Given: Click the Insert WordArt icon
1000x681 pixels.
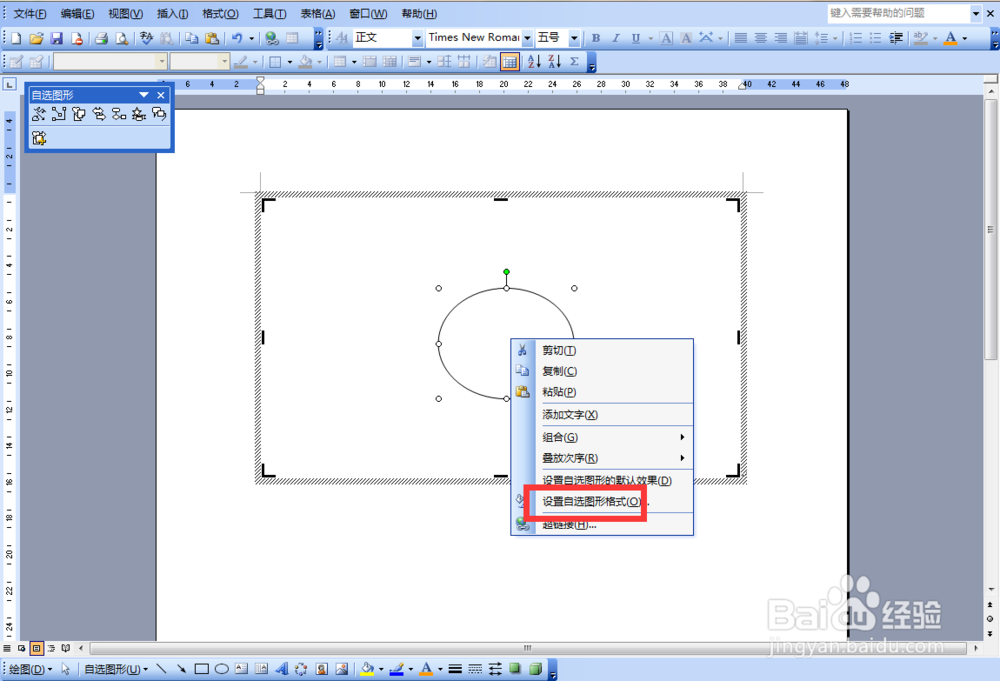Looking at the screenshot, I should point(283,667).
